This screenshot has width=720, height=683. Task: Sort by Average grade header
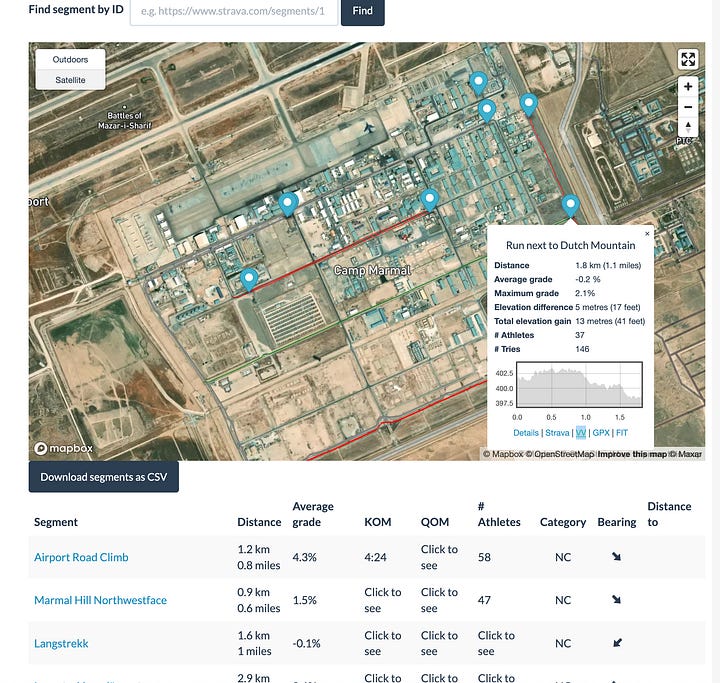coord(313,514)
